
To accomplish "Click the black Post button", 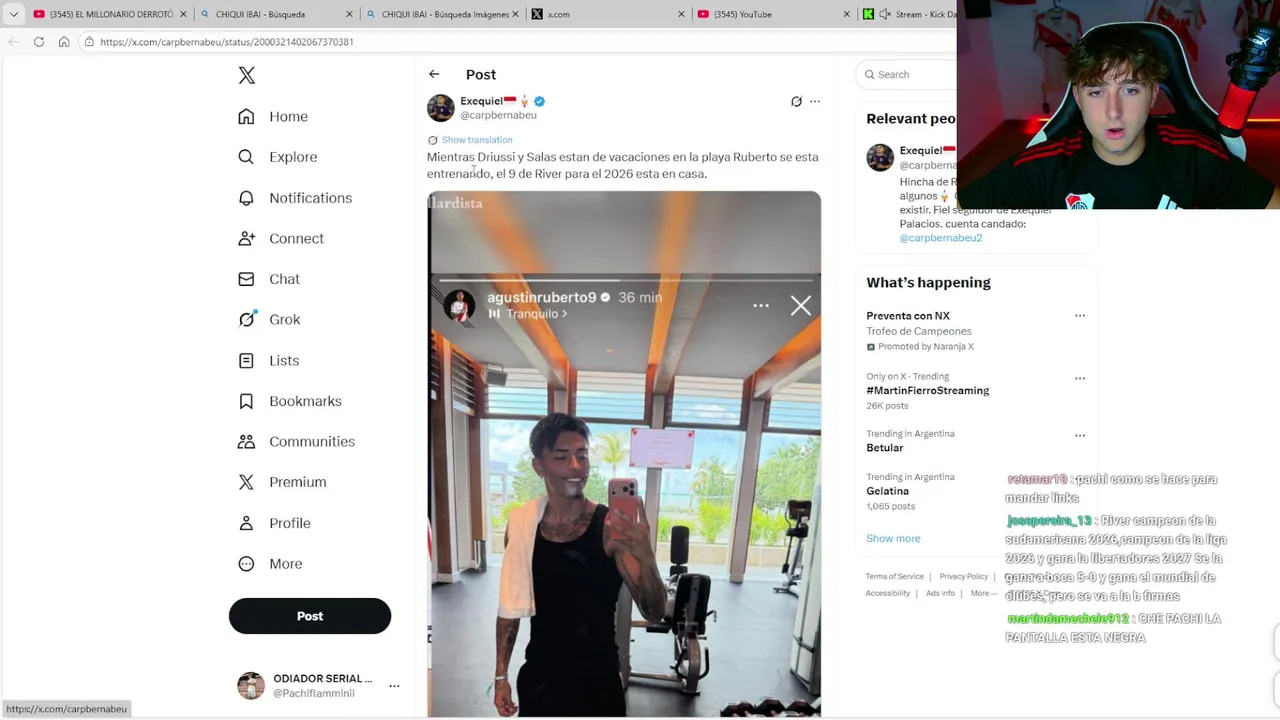I will click(310, 616).
